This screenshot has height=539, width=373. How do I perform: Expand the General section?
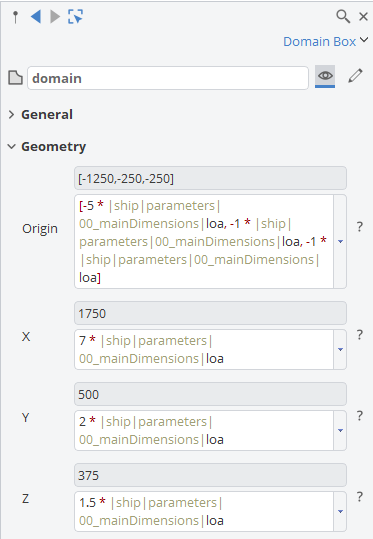pyautogui.click(x=11, y=114)
